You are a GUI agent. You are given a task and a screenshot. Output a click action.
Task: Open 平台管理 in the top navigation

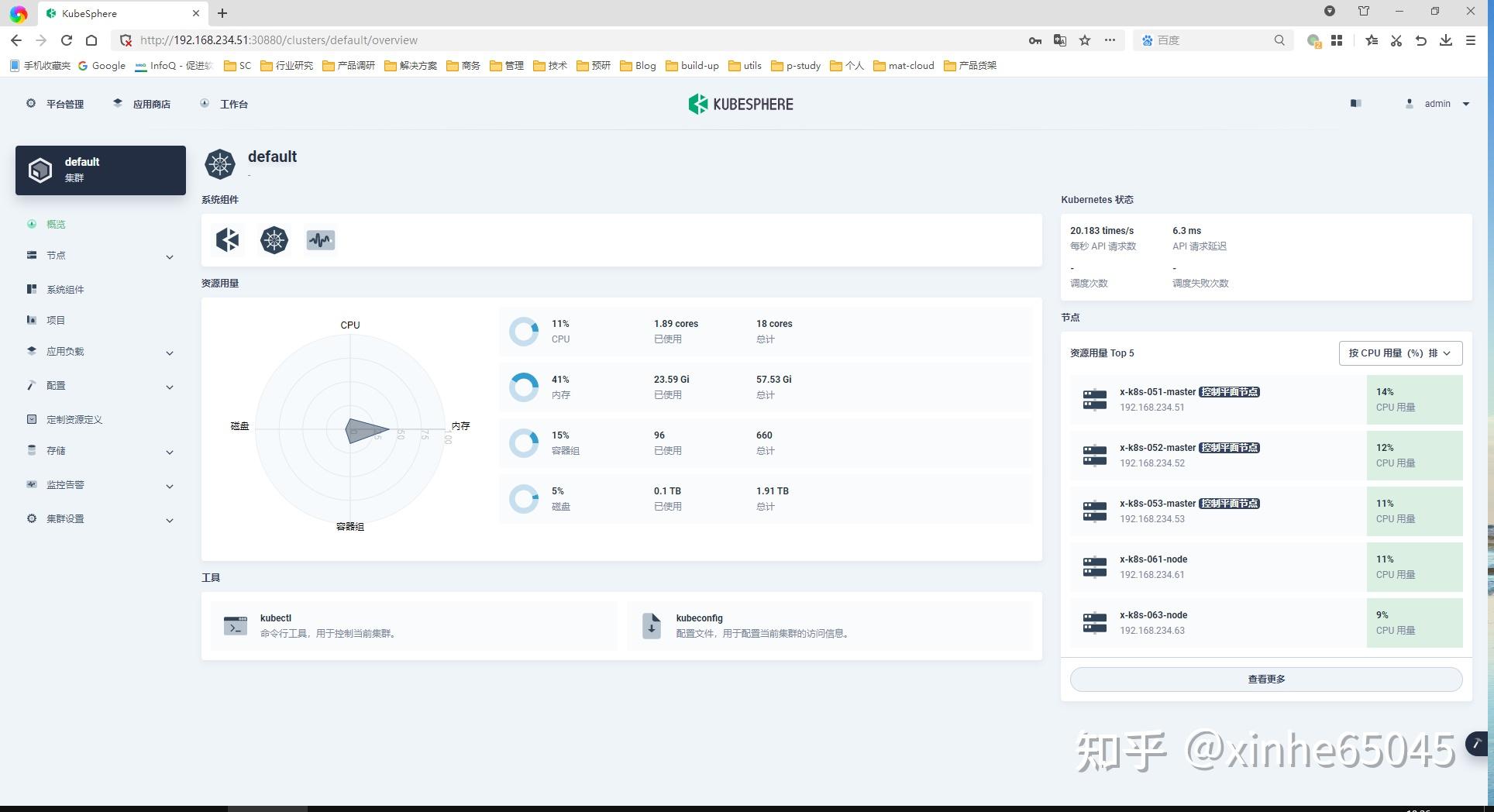tap(55, 104)
